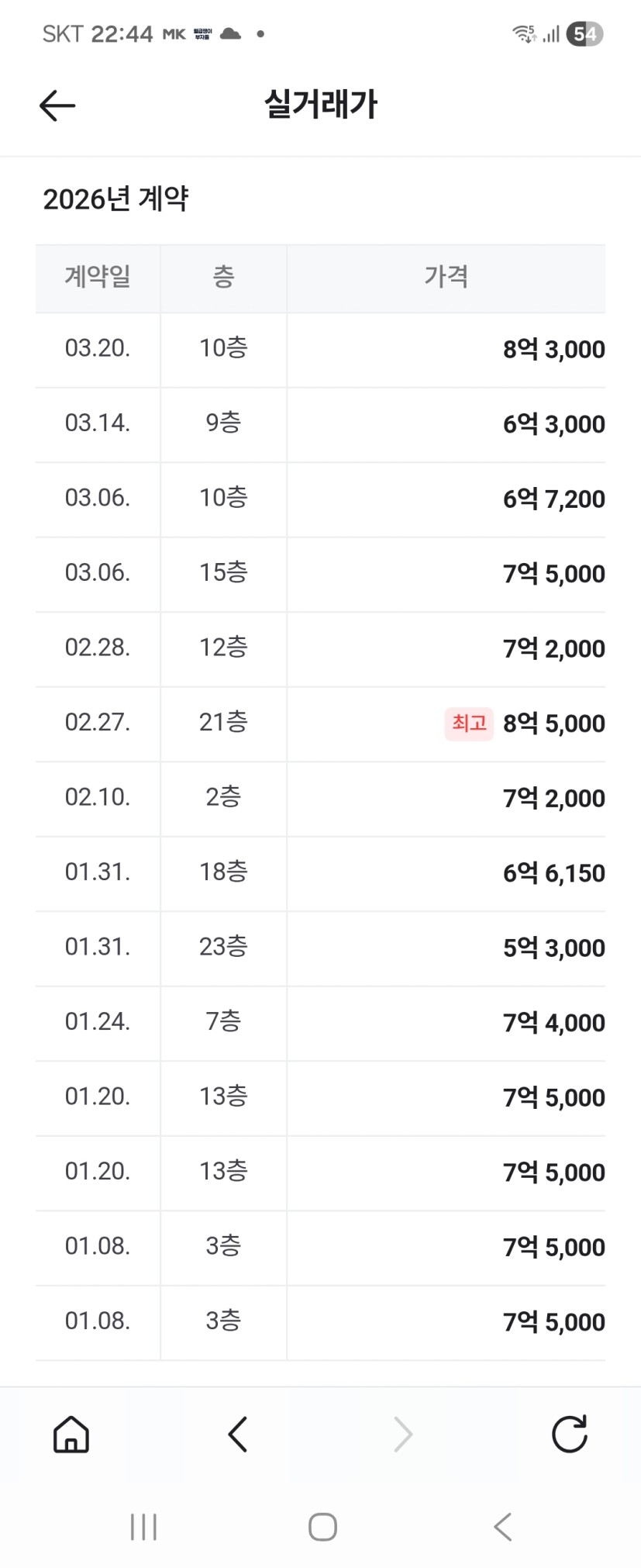Screen dimensions: 641x1568
Task: Tap the 2026년 계약 section heading
Action: coord(116,199)
